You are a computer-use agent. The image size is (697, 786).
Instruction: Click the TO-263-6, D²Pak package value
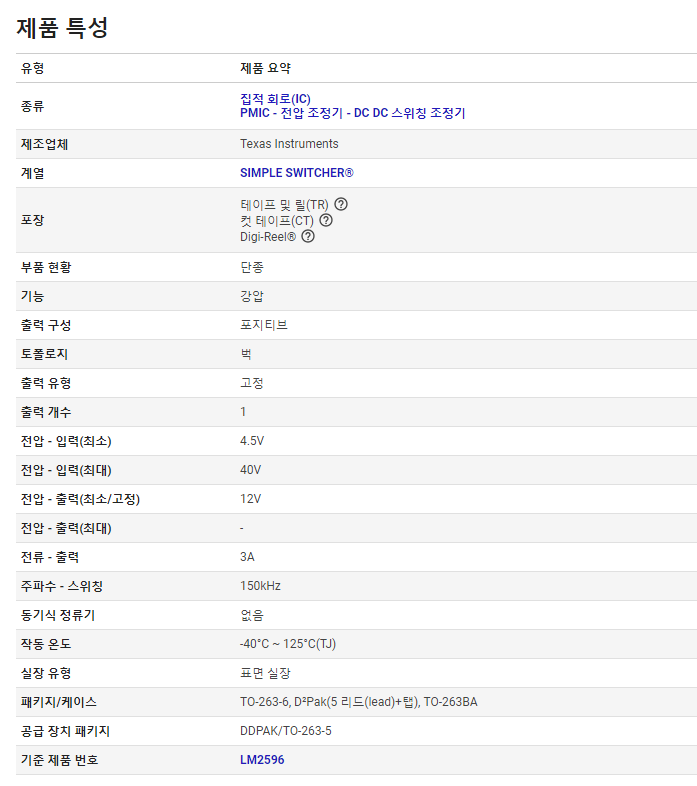359,702
